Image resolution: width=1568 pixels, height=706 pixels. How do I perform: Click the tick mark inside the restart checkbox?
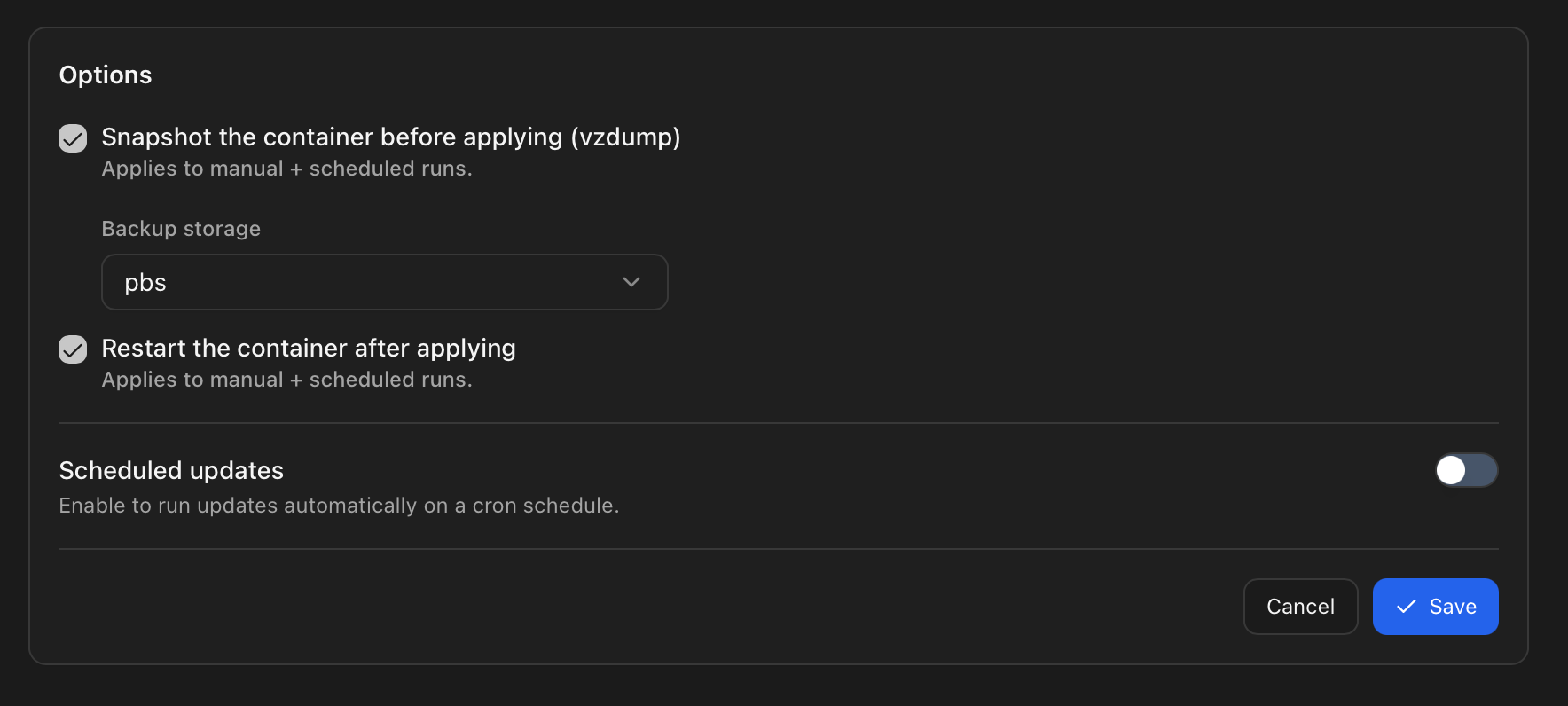[73, 349]
